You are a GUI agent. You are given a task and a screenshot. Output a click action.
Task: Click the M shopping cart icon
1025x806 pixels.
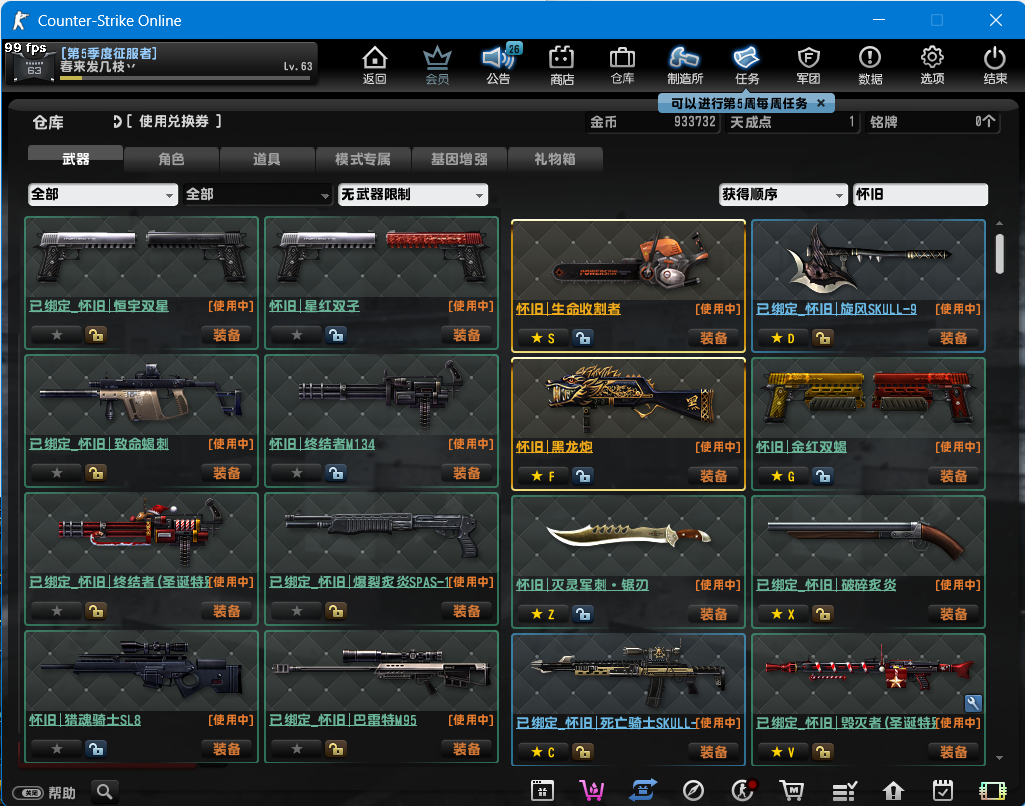pyautogui.click(x=792, y=790)
